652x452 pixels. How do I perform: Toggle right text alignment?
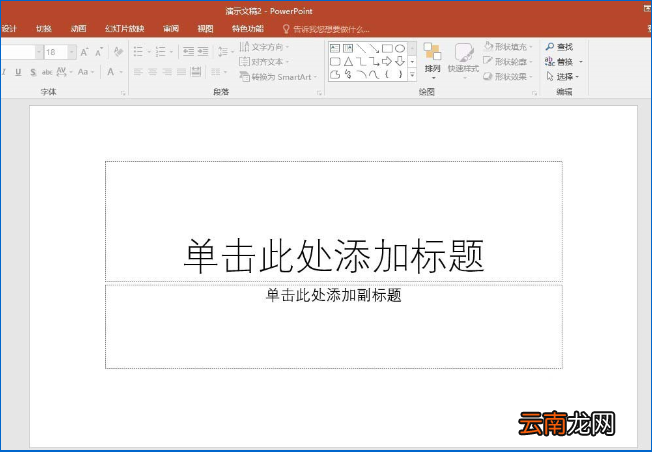[x=167, y=72]
